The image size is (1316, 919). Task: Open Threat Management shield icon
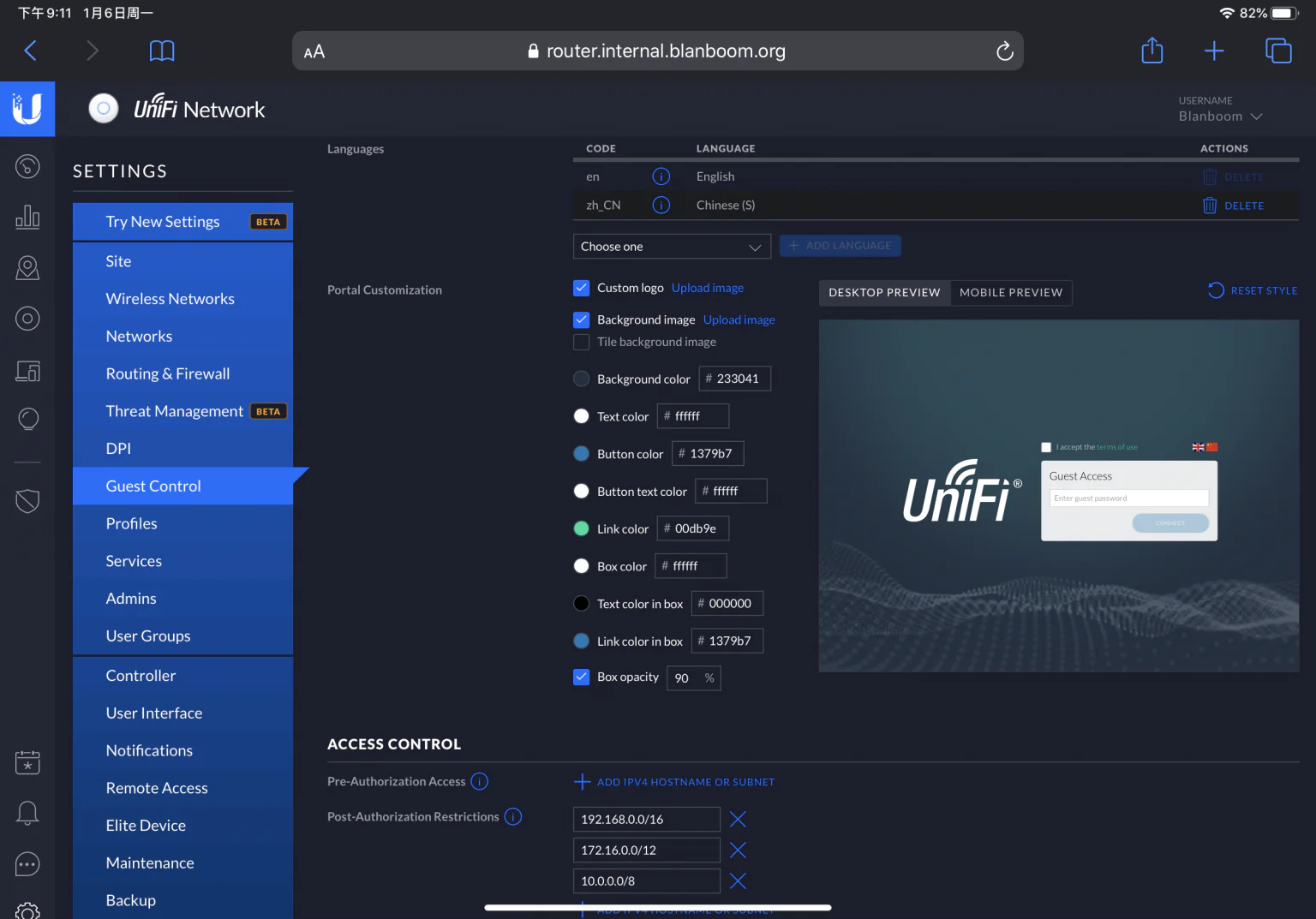click(27, 501)
